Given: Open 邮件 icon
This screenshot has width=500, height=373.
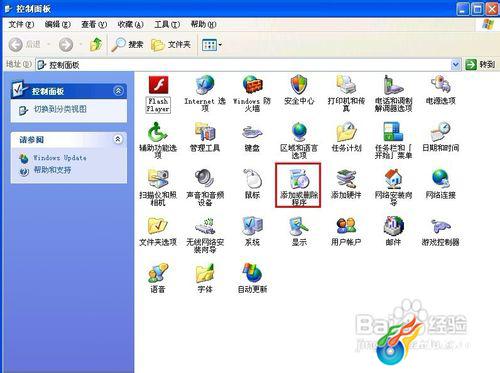Looking at the screenshot, I should [x=393, y=231].
